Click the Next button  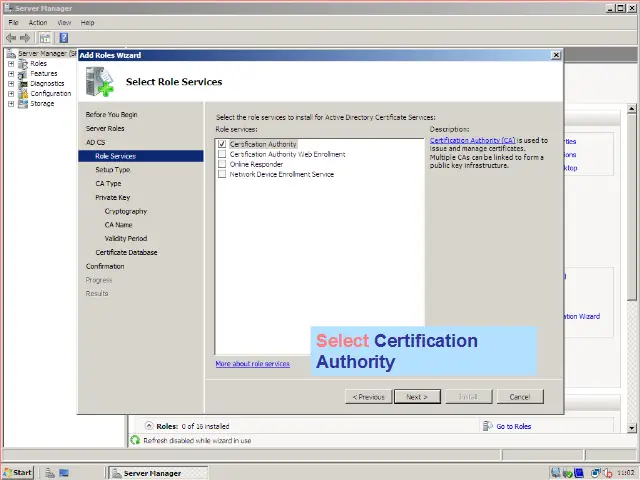pos(417,397)
